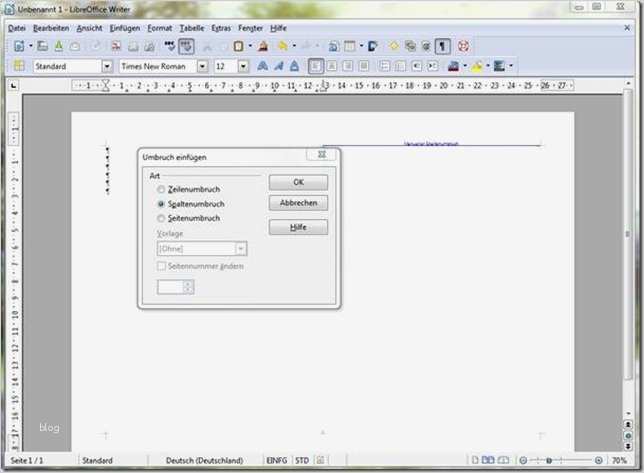Open the paragraph style Standard dropdown
Screen dimensions: 644x473
pyautogui.click(x=107, y=66)
